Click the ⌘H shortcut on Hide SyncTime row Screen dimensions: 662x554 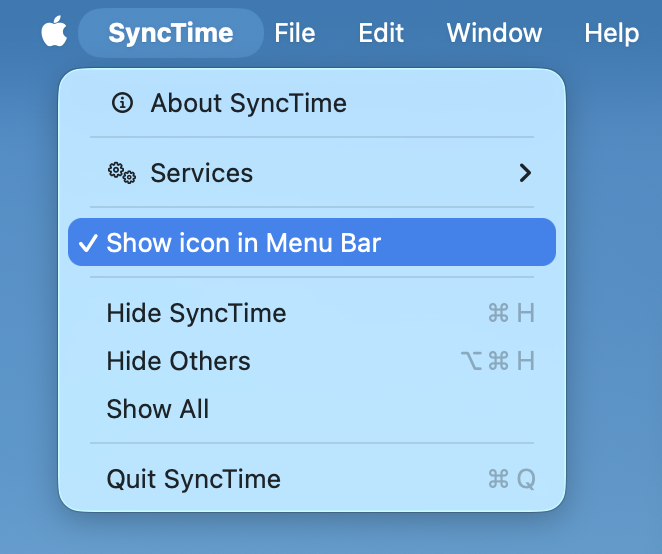click(510, 313)
